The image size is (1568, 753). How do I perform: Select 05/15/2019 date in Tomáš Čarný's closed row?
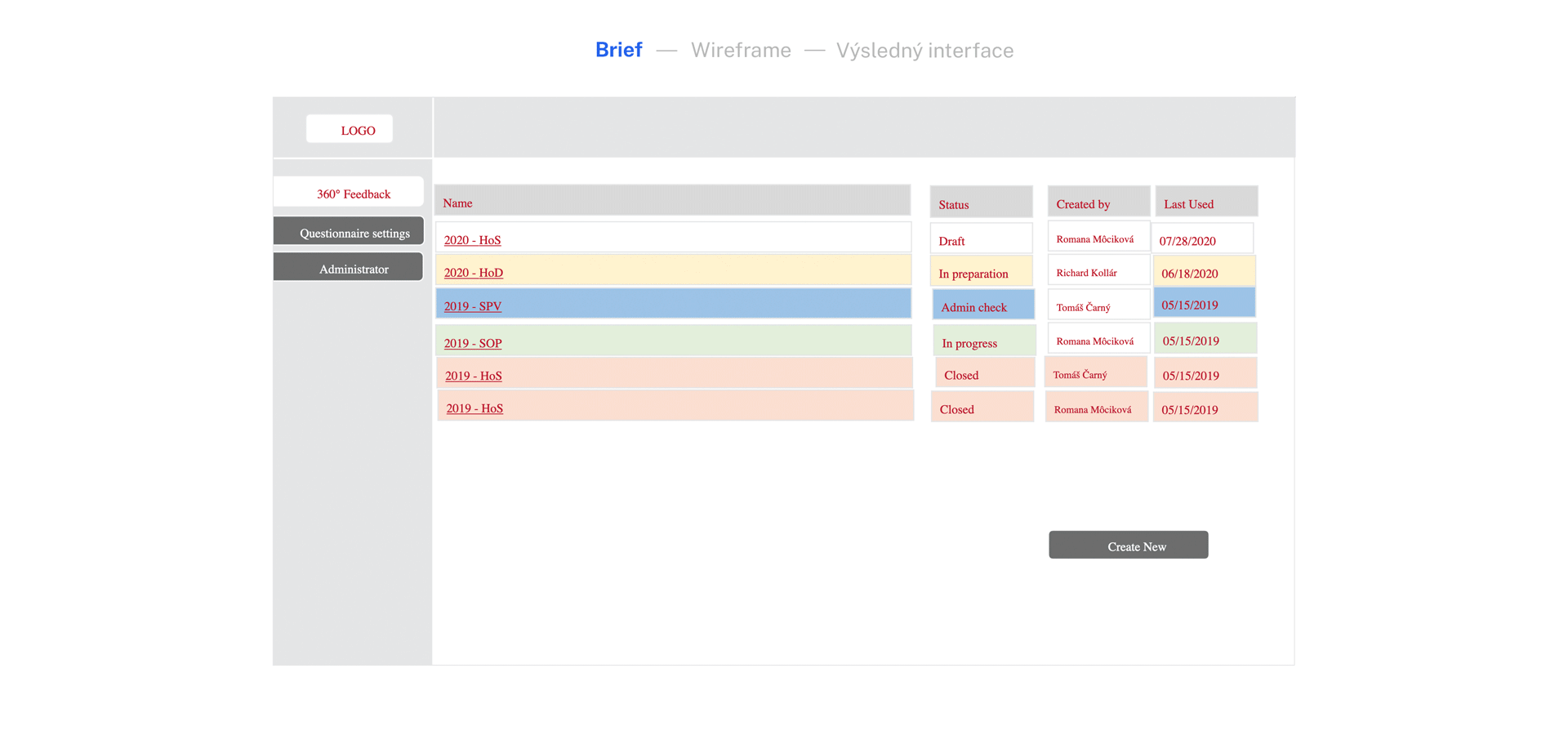(x=1205, y=373)
